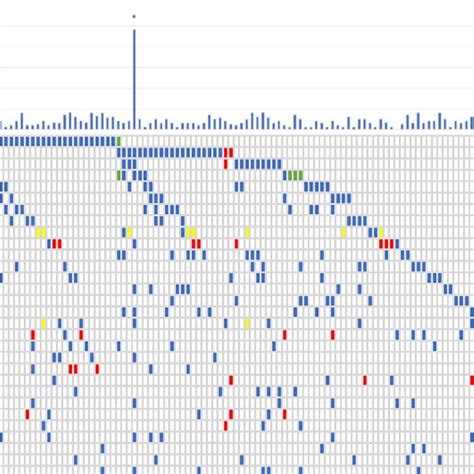This screenshot has width=474, height=474.
Task: Select the lone red cell in the third matrix row
Action: (226, 164)
